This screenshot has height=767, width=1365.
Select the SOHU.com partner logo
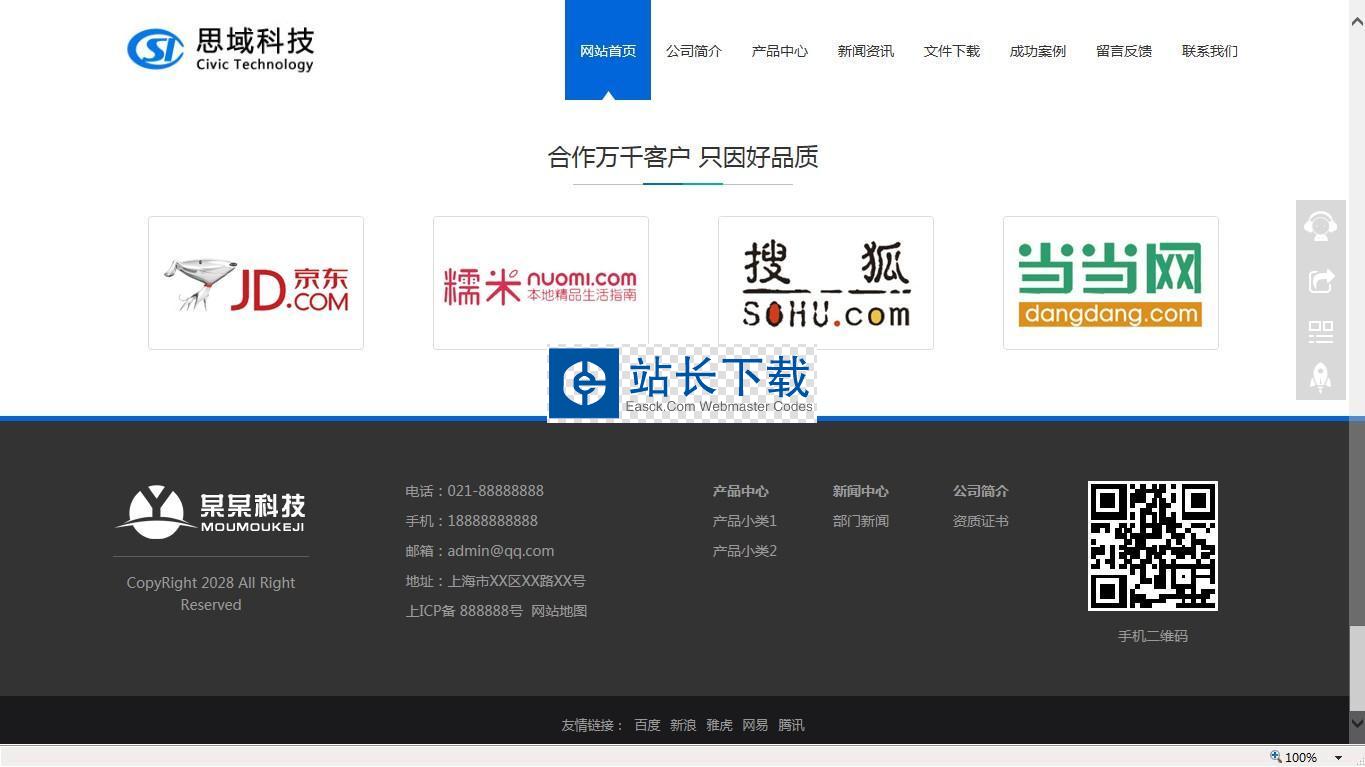click(826, 283)
